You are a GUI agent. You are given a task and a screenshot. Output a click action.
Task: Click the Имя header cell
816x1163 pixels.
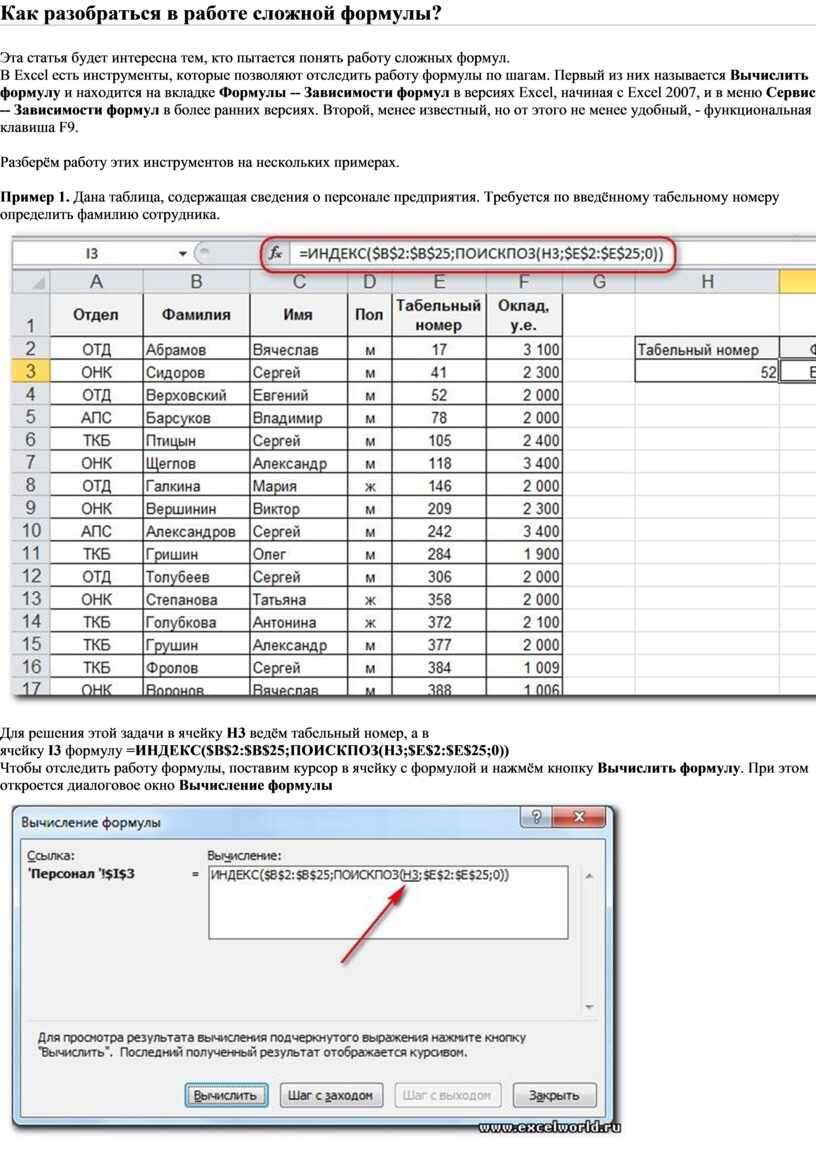(x=299, y=315)
